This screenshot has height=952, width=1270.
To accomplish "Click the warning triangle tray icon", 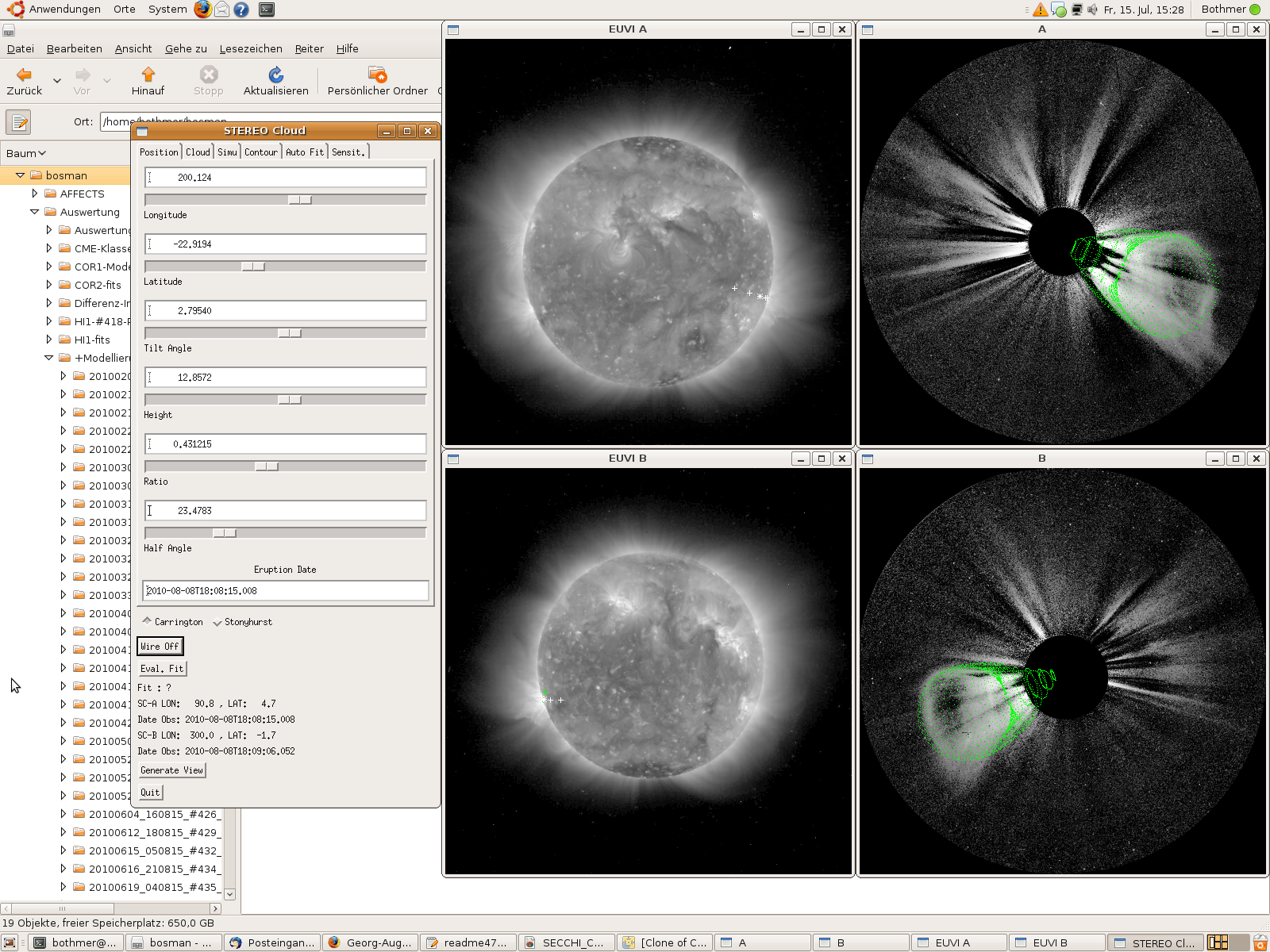I will [1040, 10].
